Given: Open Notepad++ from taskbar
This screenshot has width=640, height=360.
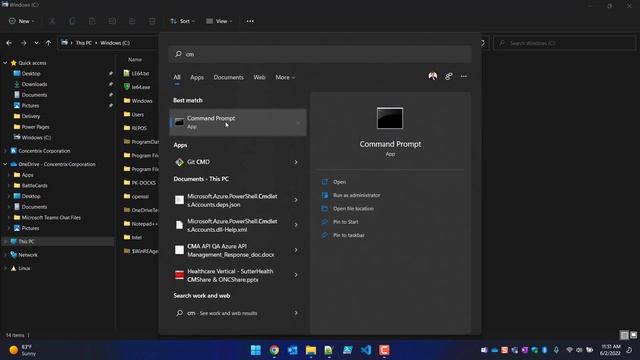Looking at the screenshot, I should tap(329, 350).
